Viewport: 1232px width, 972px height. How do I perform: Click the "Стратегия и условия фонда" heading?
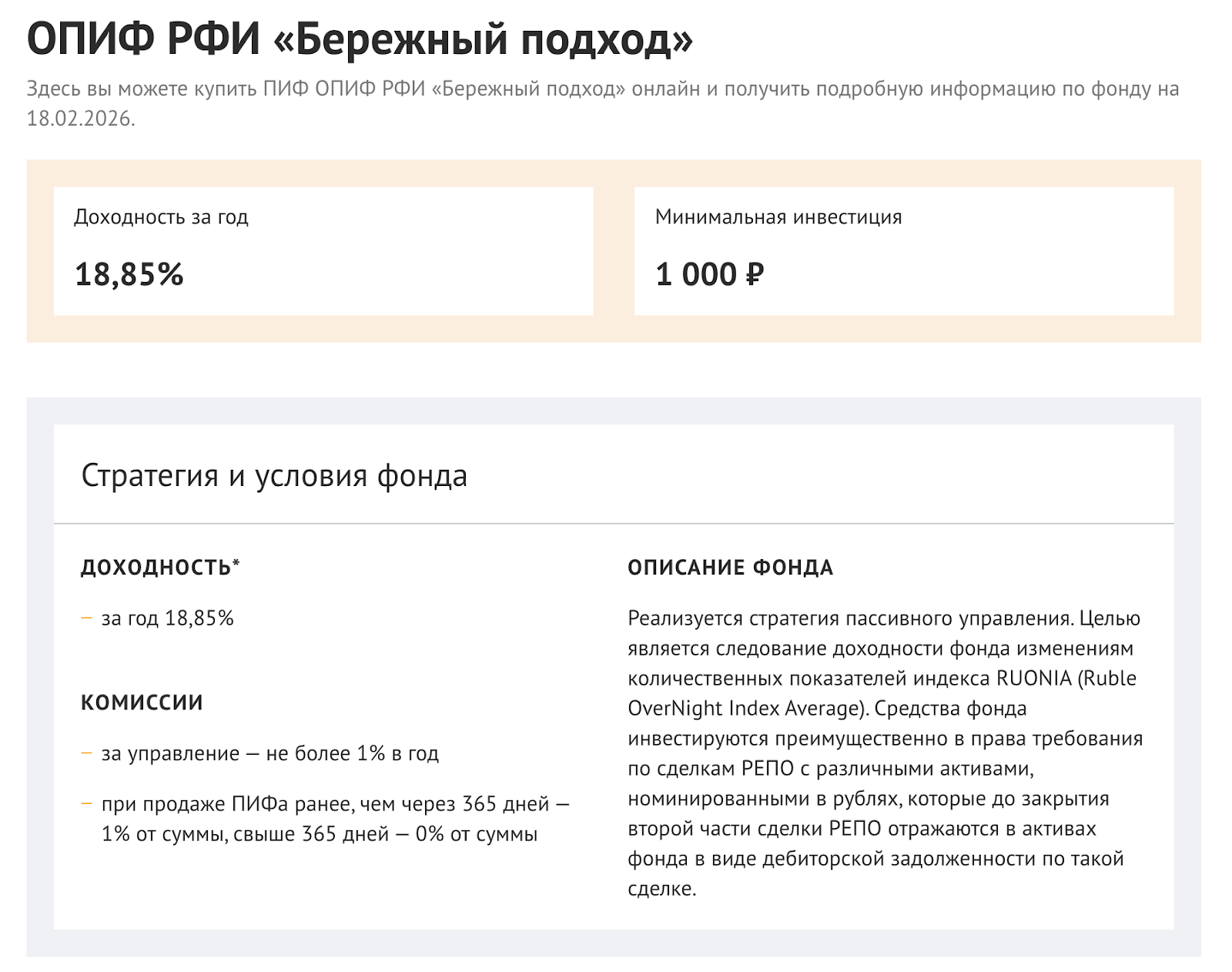coord(274,476)
